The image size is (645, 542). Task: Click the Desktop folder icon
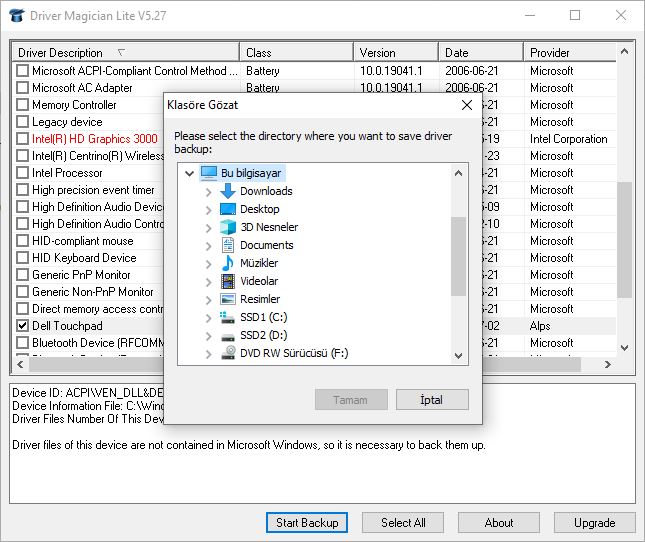(x=227, y=209)
